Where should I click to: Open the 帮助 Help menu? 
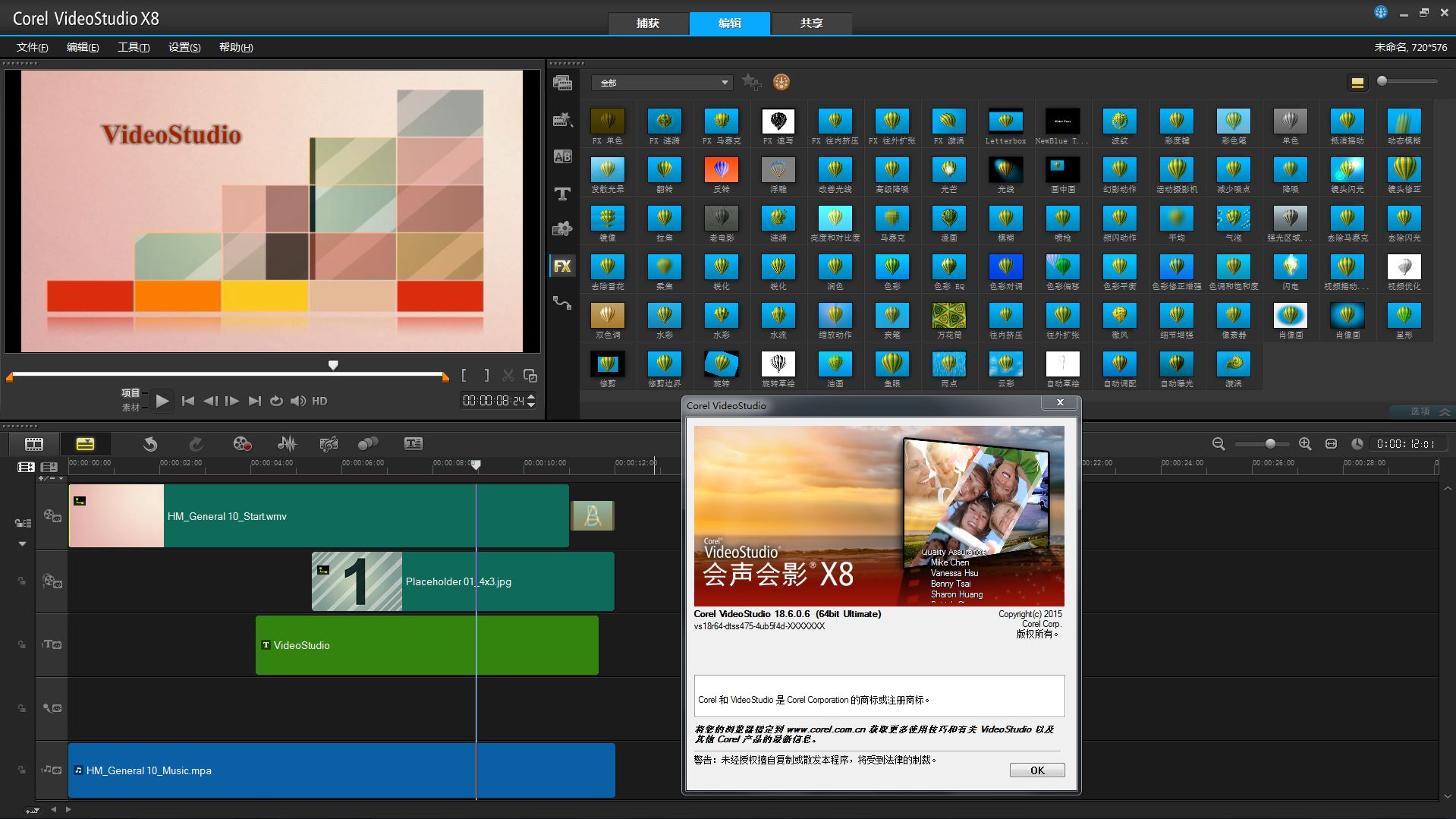tap(236, 47)
